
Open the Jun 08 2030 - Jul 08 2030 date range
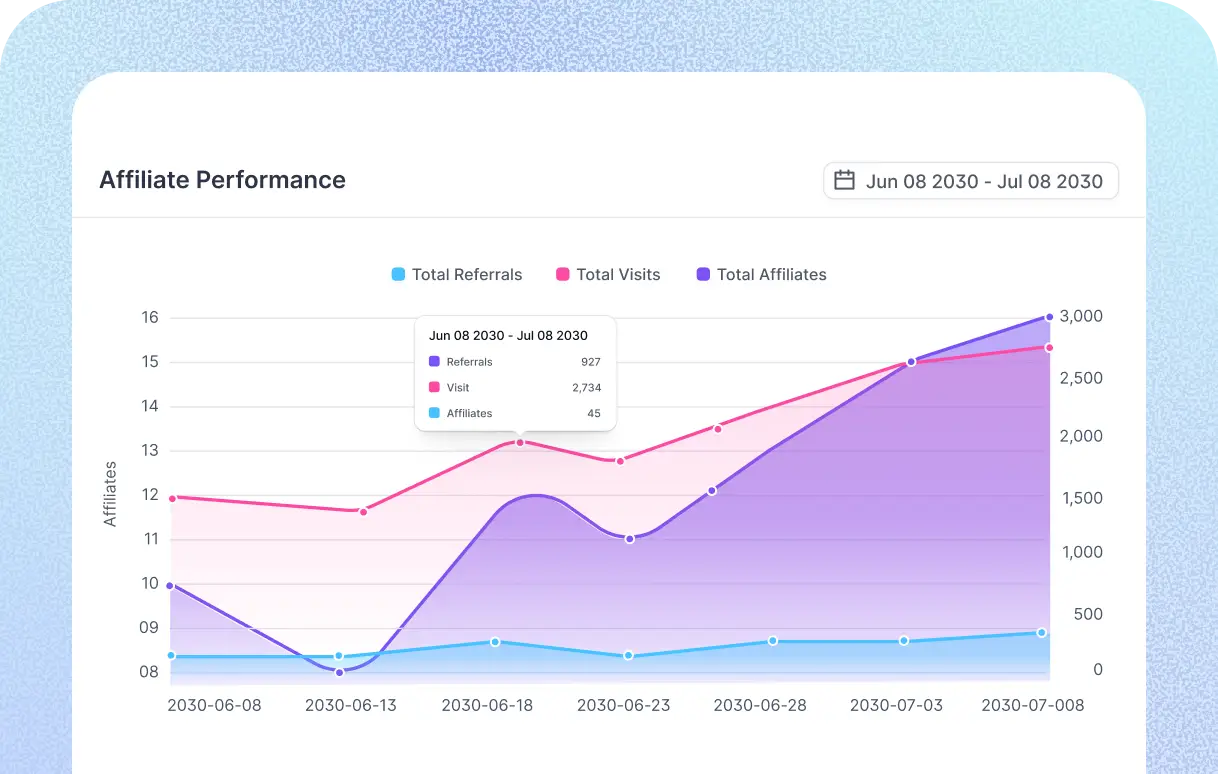coord(983,182)
